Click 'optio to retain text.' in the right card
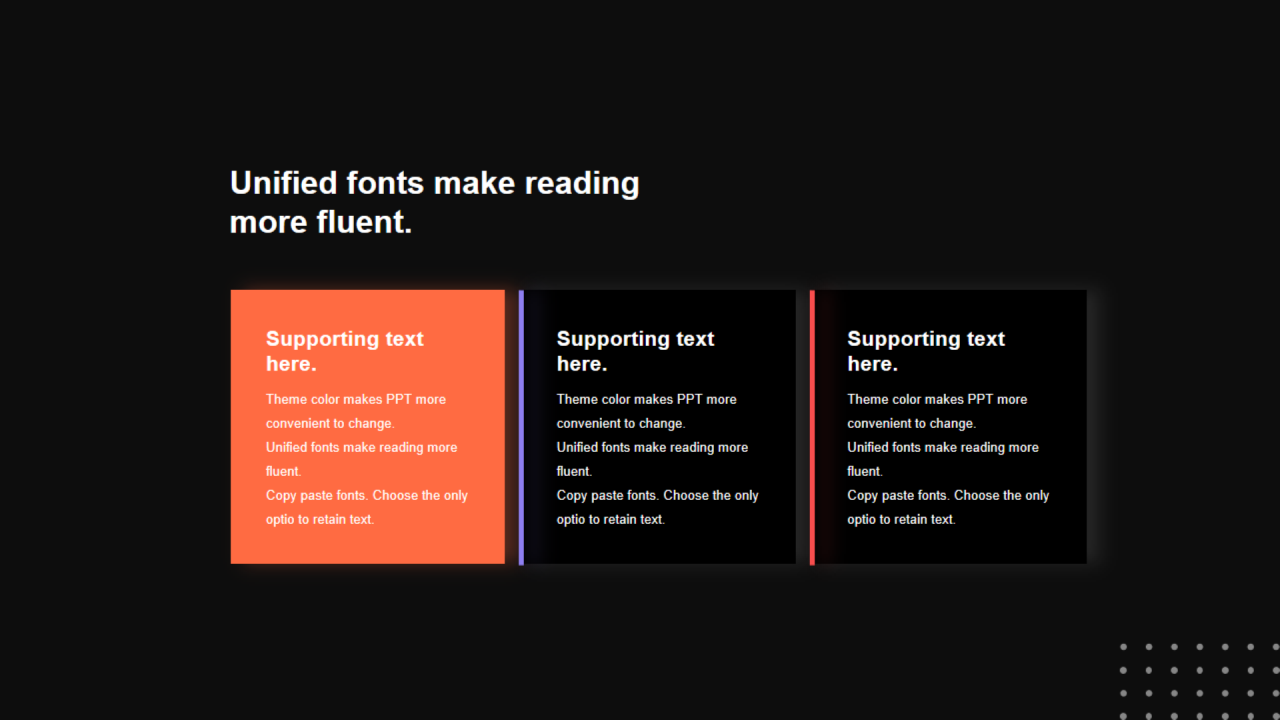This screenshot has width=1280, height=720. click(901, 519)
